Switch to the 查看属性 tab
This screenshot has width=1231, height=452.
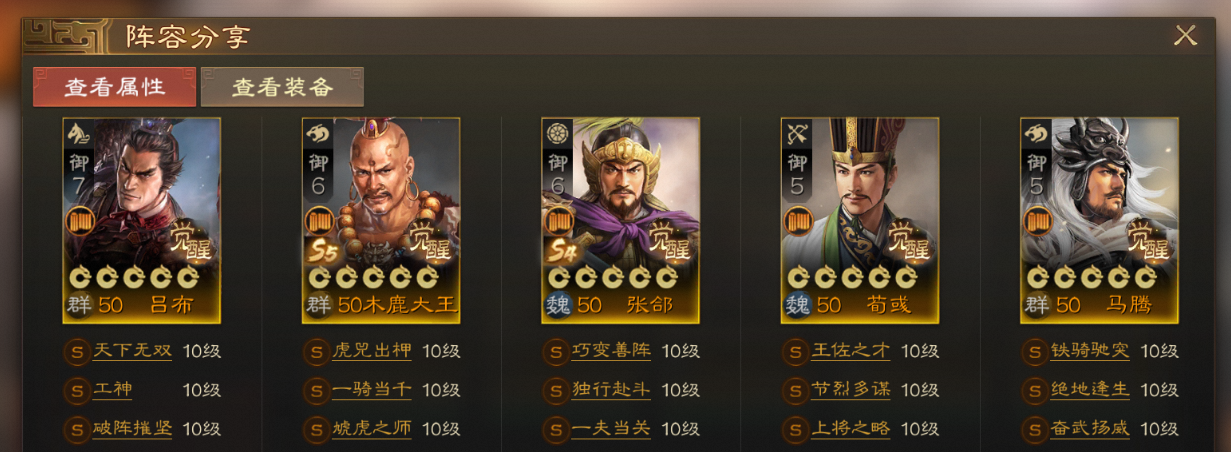114,87
